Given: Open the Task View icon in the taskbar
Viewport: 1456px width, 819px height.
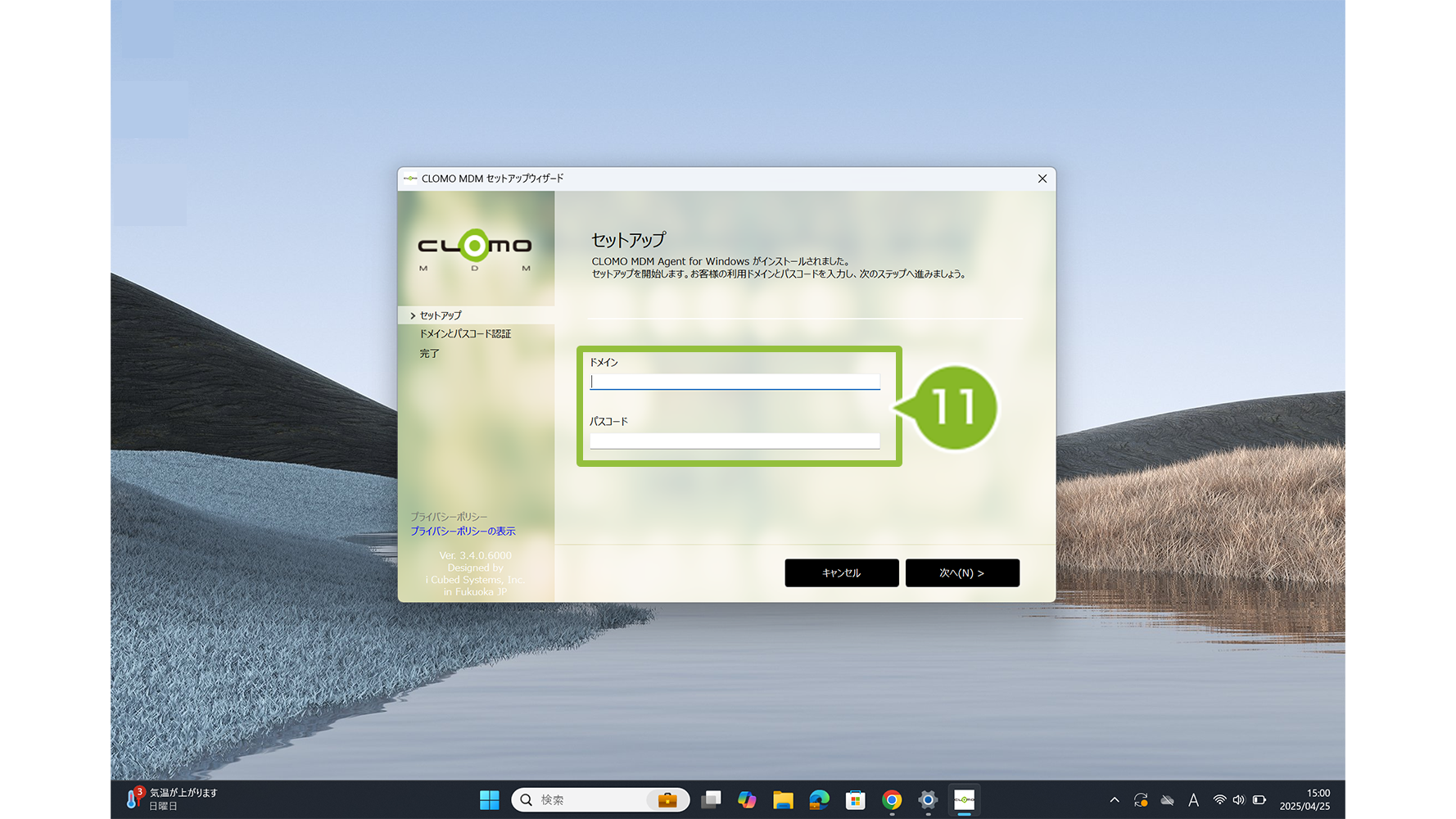Looking at the screenshot, I should pos(711,800).
